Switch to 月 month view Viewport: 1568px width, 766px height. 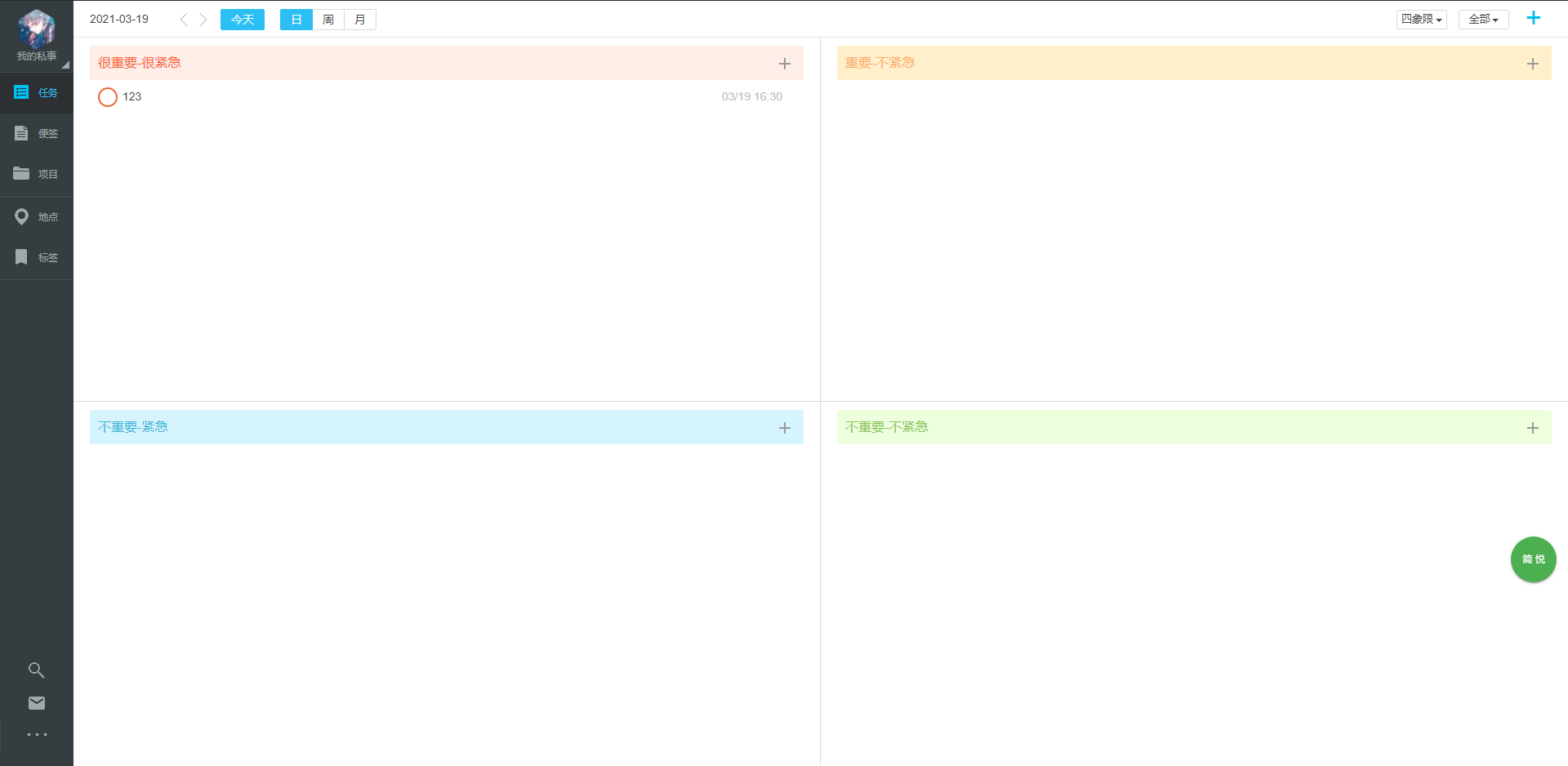pos(360,20)
